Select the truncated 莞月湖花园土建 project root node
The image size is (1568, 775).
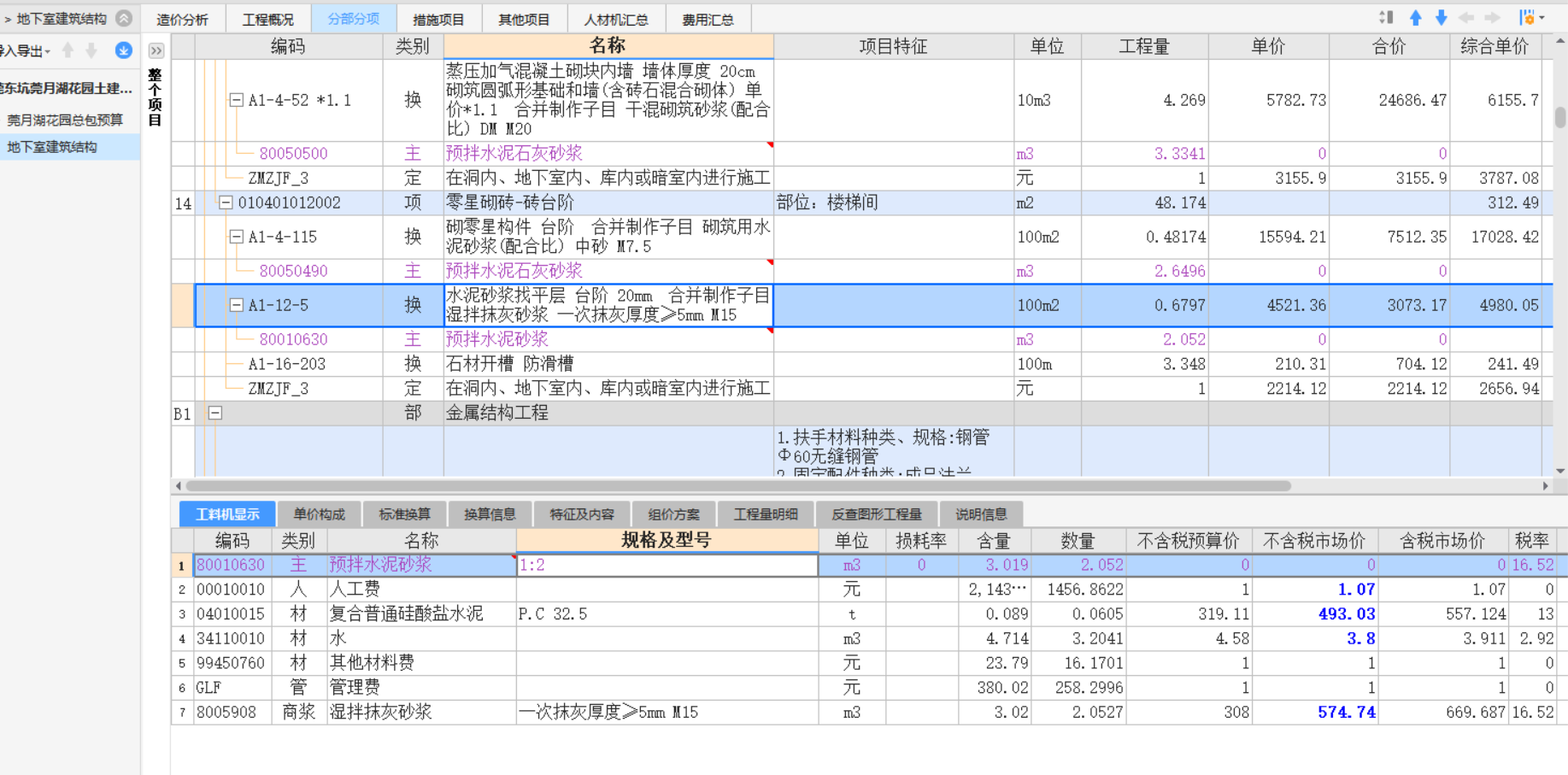(x=67, y=88)
